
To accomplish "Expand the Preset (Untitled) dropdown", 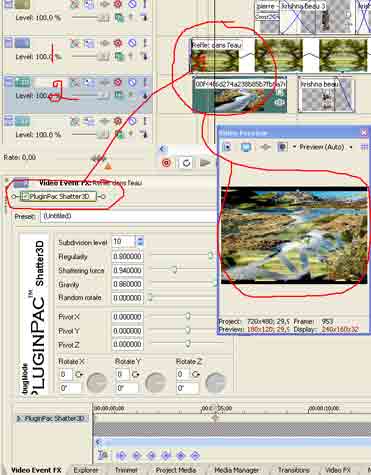I will click(x=128, y=216).
